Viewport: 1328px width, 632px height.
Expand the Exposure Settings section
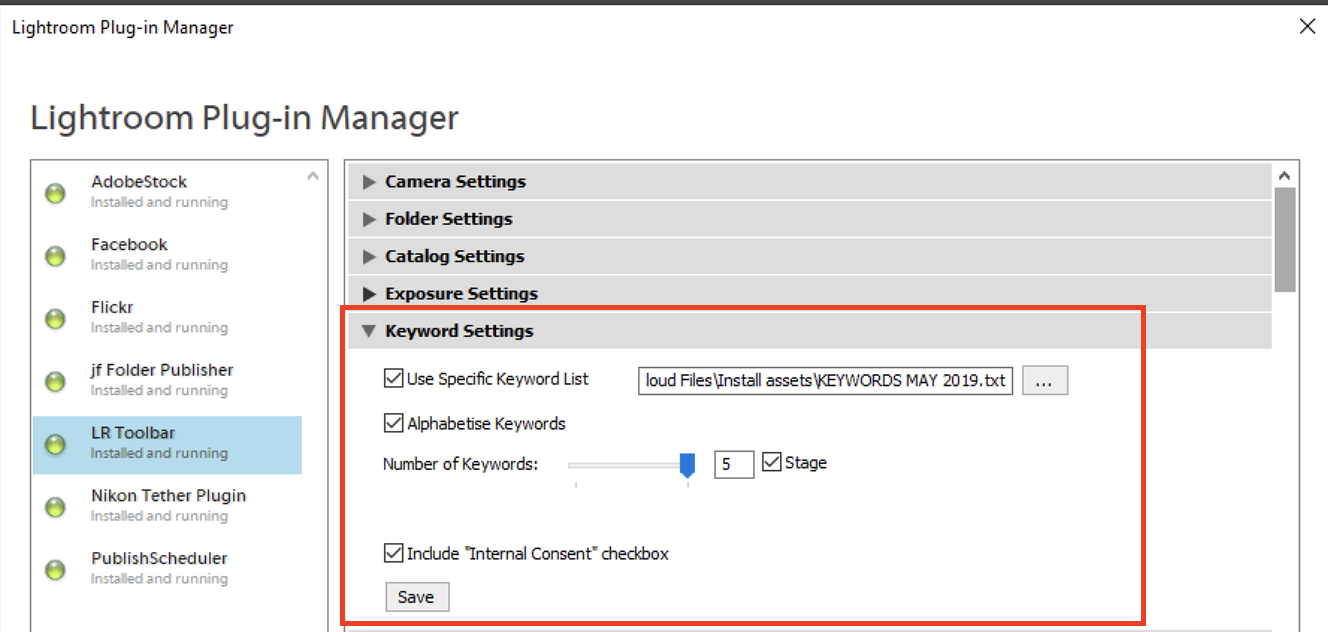pos(809,293)
